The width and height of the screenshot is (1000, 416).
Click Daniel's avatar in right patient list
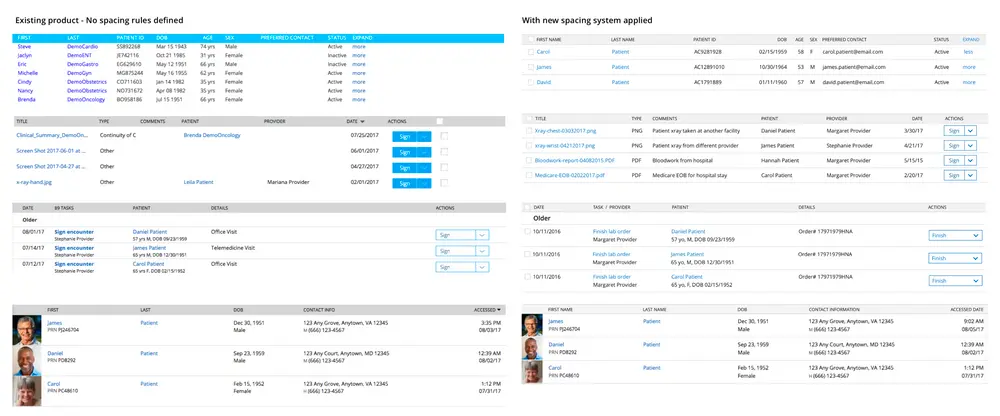(x=532, y=349)
